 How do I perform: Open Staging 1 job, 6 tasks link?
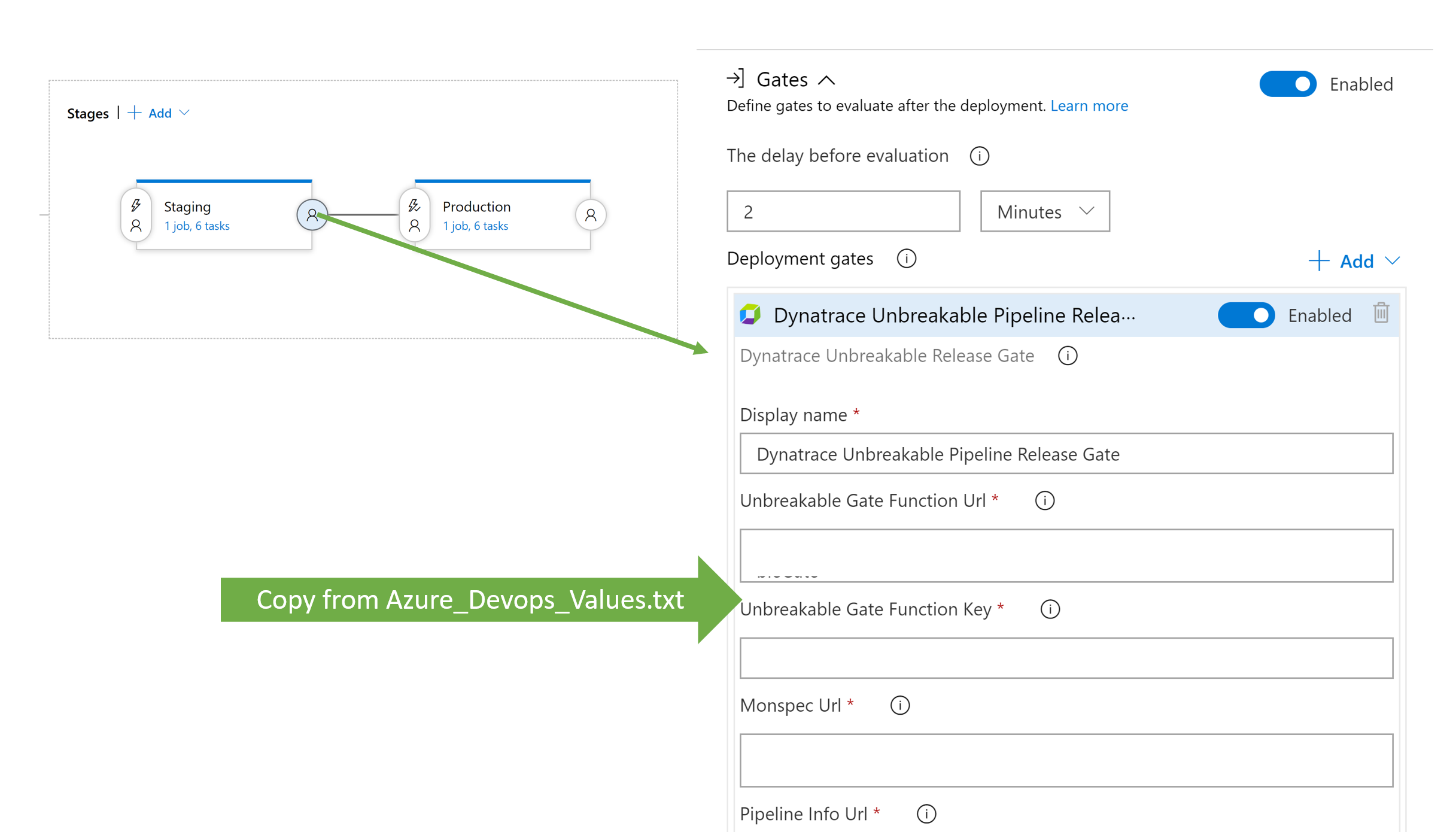pyautogui.click(x=197, y=226)
